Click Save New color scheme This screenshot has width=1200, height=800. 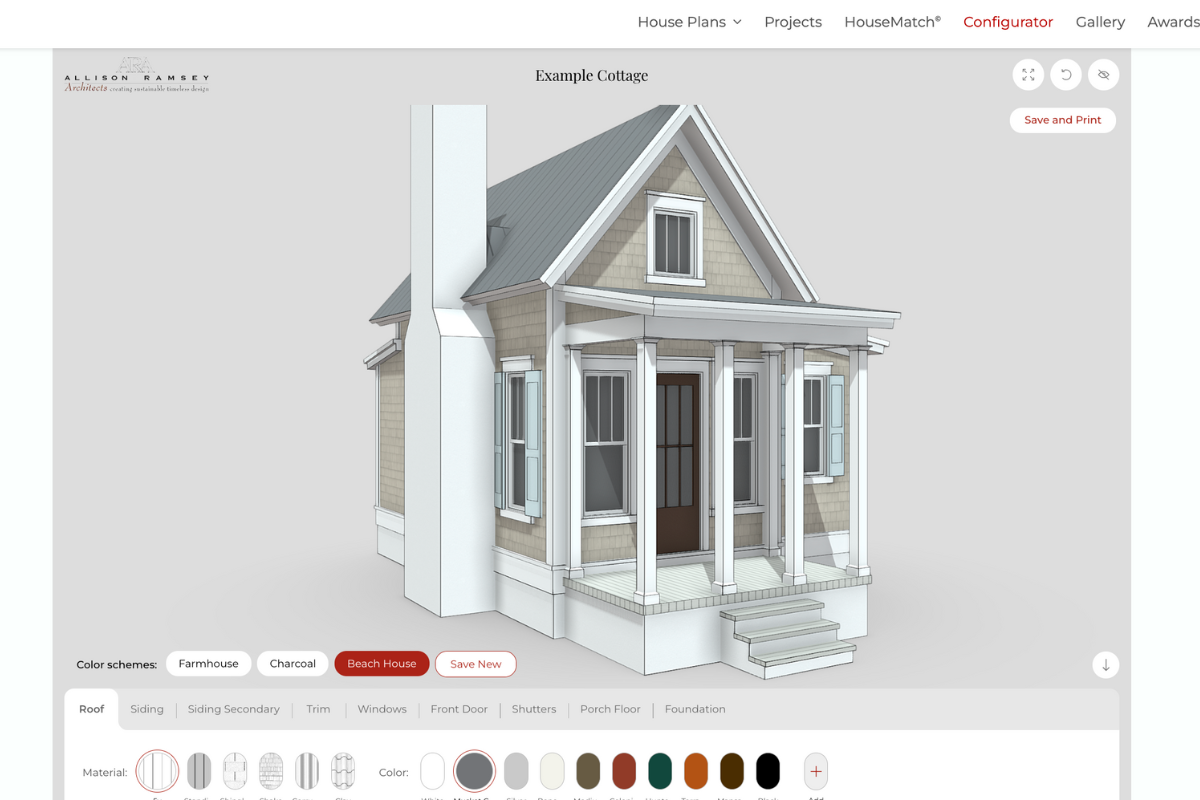coord(476,664)
